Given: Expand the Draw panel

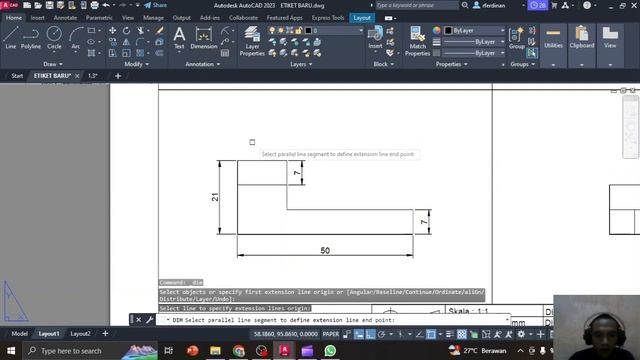Looking at the screenshot, I should (x=53, y=64).
